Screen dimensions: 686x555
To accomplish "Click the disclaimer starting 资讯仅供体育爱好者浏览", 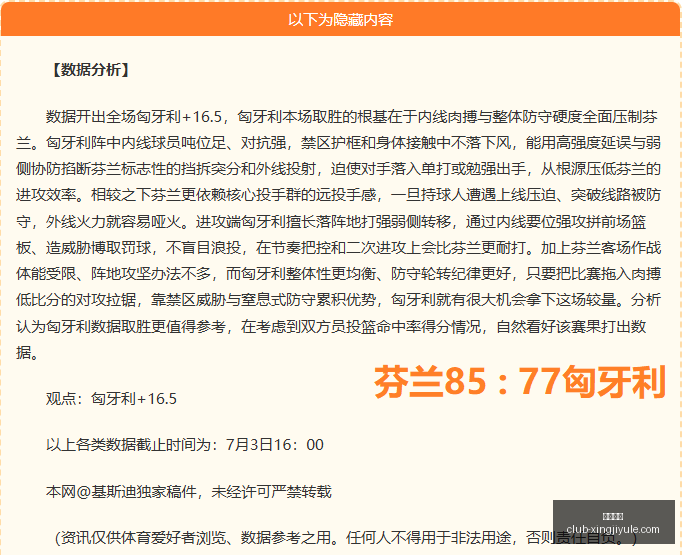I will point(346,538).
